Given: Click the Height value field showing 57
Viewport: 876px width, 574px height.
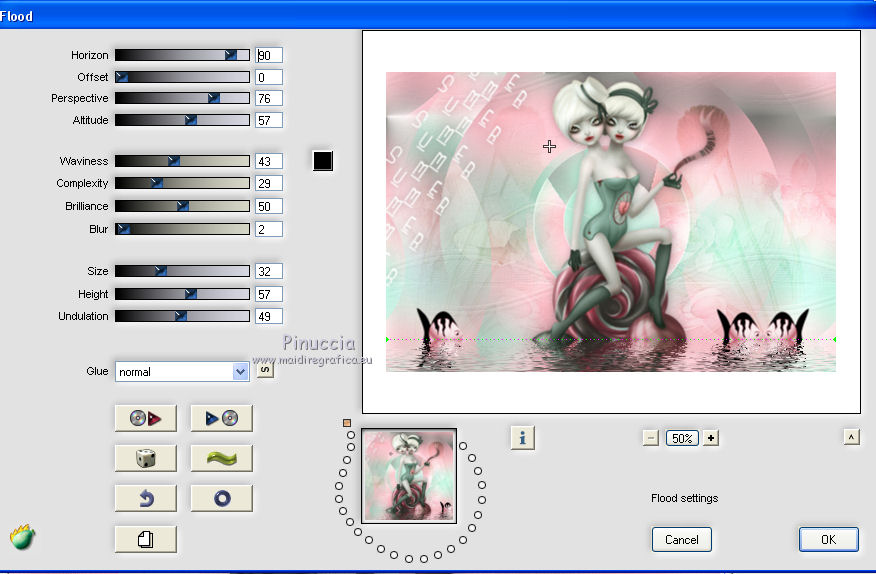Looking at the screenshot, I should (269, 294).
